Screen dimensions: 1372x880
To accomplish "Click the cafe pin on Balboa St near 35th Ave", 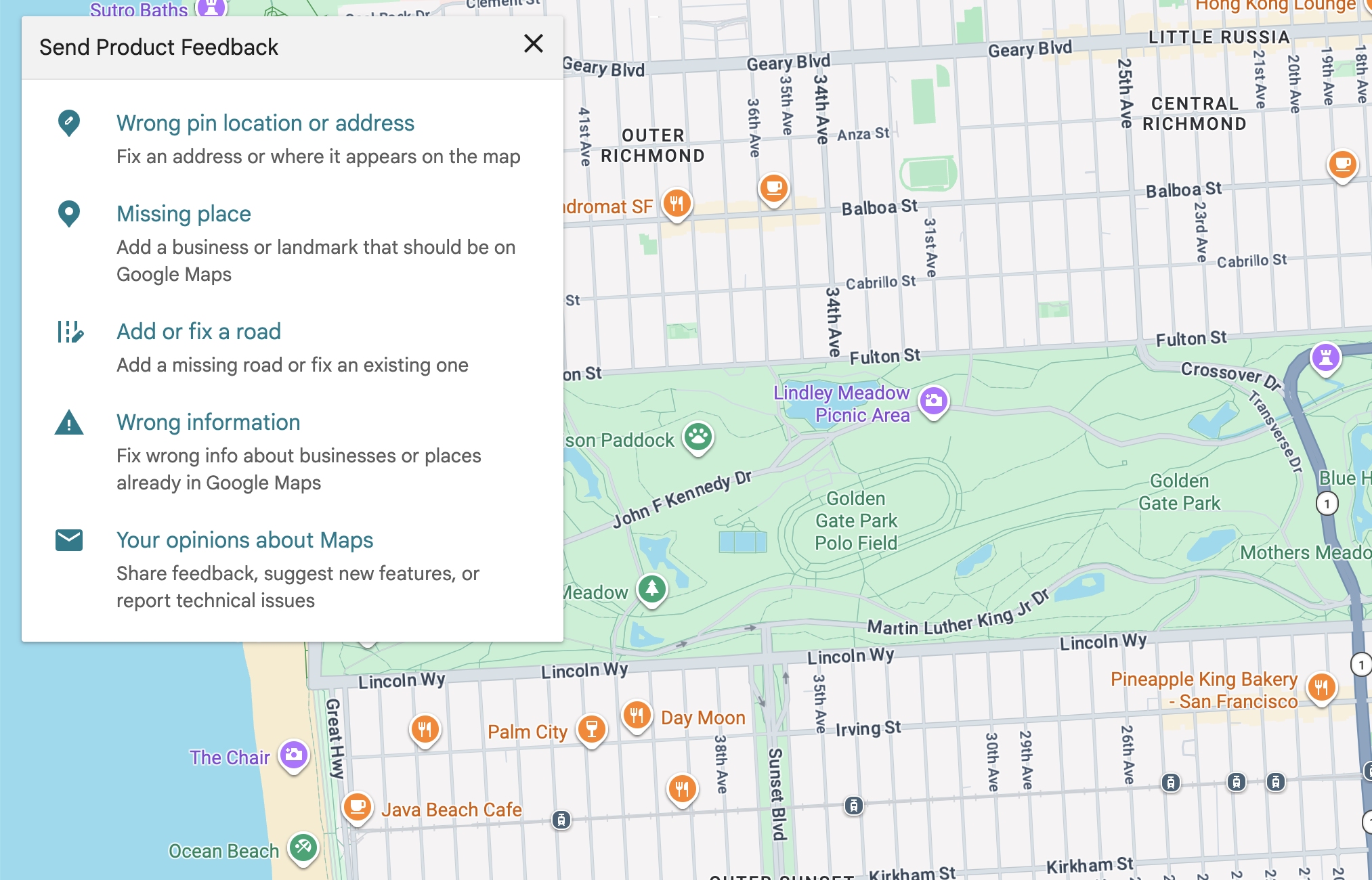I will tap(773, 188).
